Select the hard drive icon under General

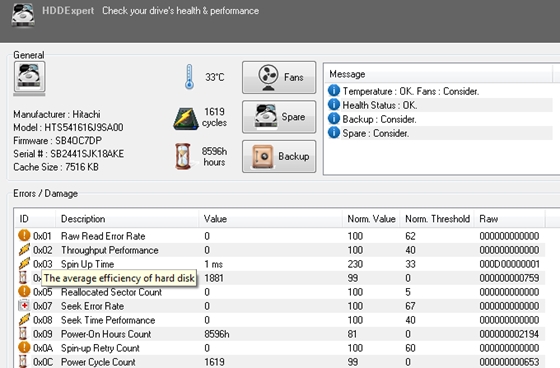[x=29, y=76]
